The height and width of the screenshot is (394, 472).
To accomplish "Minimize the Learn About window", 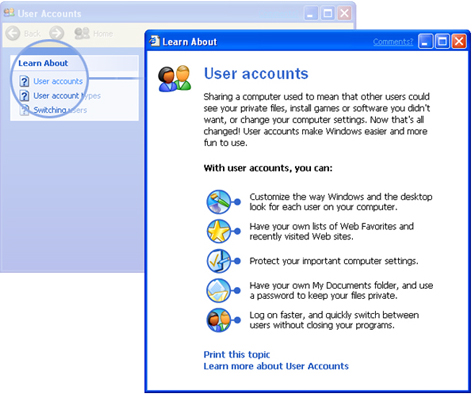I will (x=425, y=42).
